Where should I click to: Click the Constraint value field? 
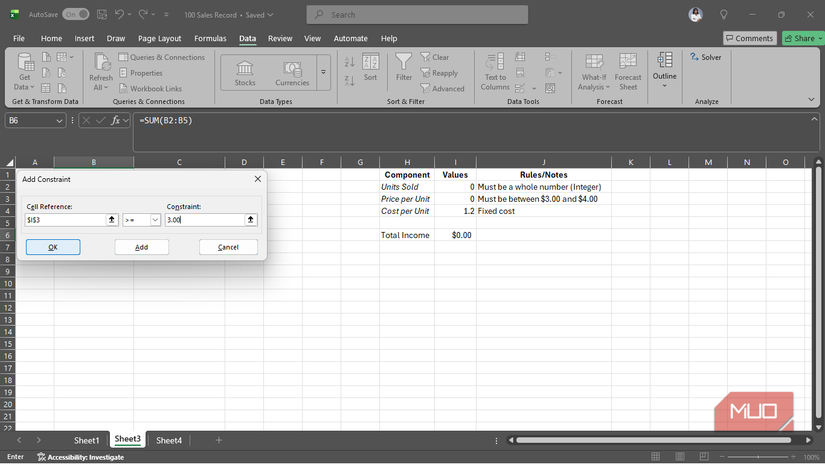point(205,220)
